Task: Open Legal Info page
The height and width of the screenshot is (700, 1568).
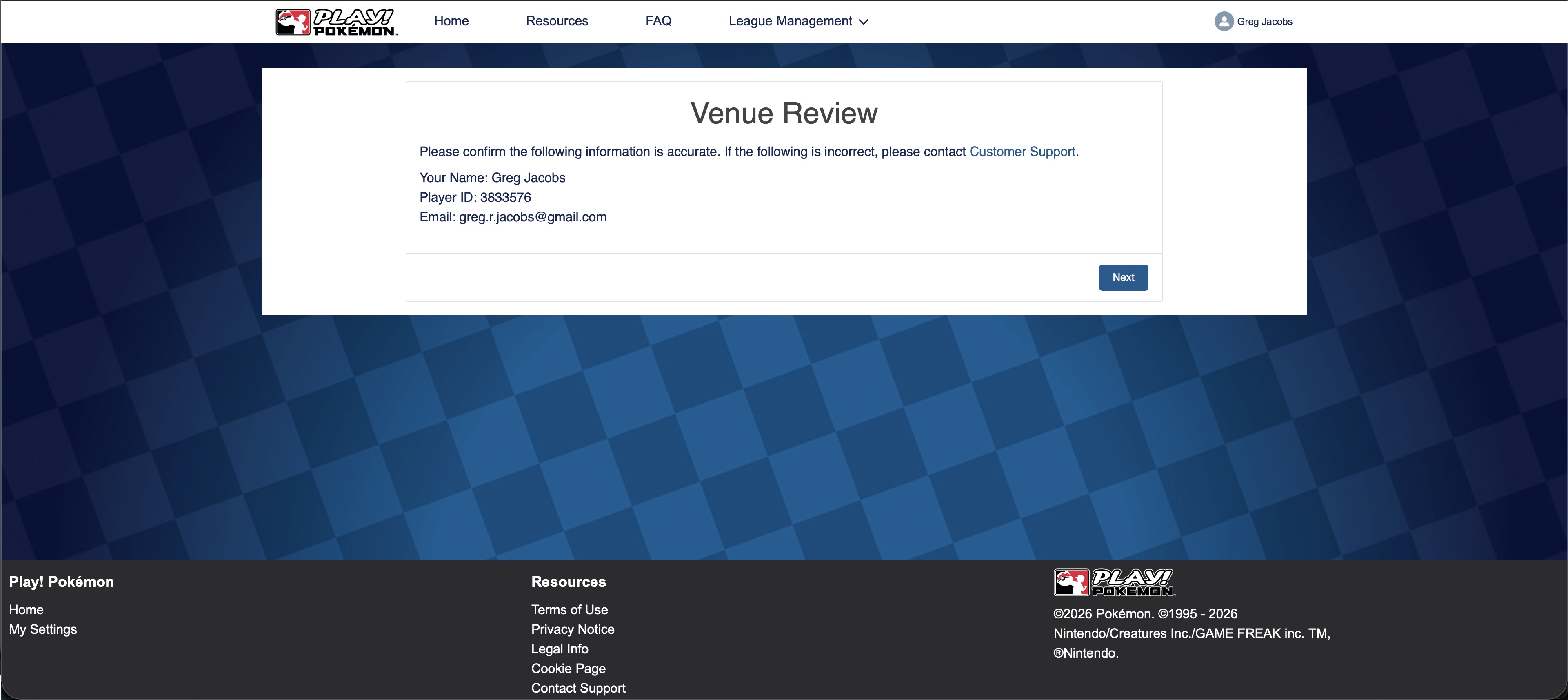Action: click(560, 649)
